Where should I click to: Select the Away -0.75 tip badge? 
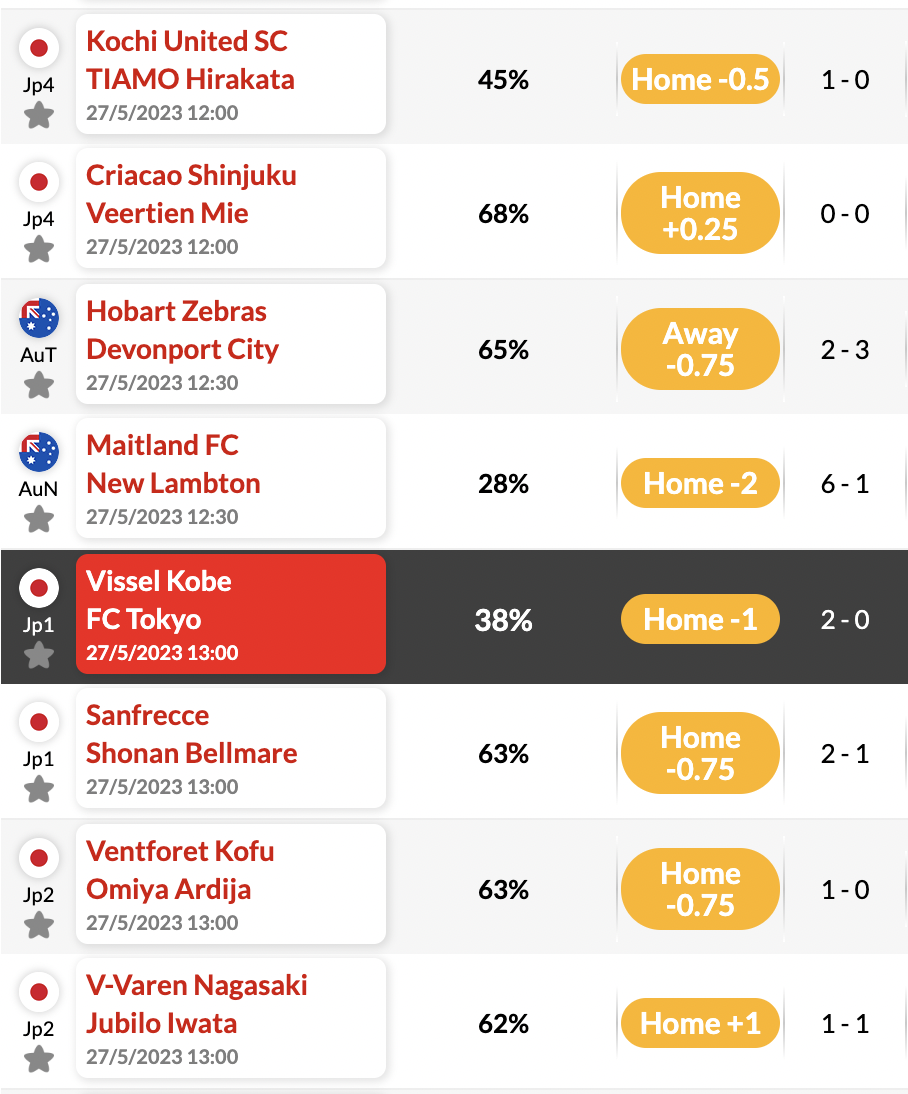700,349
